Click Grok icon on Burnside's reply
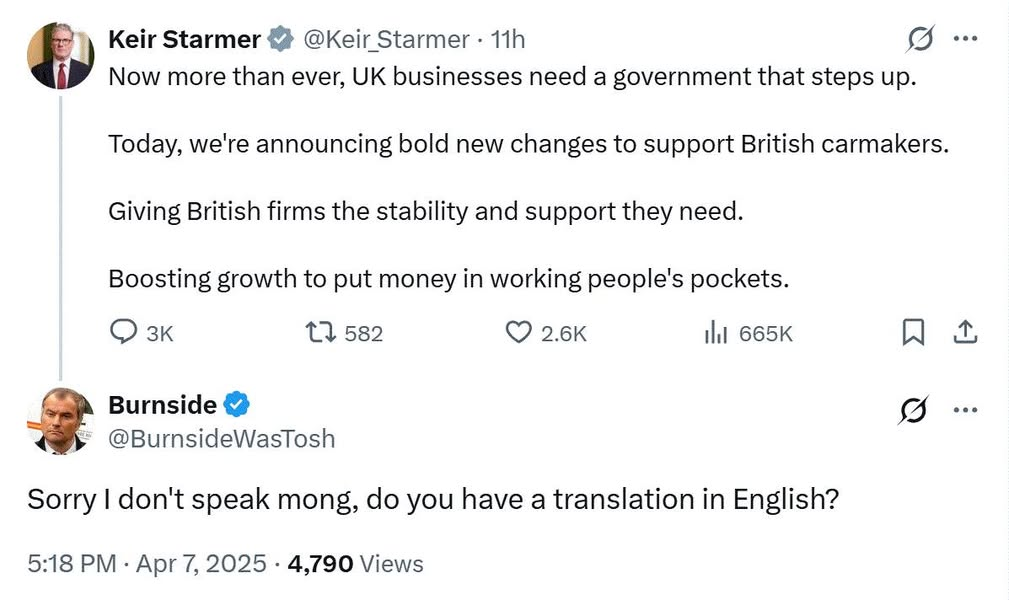 (913, 410)
